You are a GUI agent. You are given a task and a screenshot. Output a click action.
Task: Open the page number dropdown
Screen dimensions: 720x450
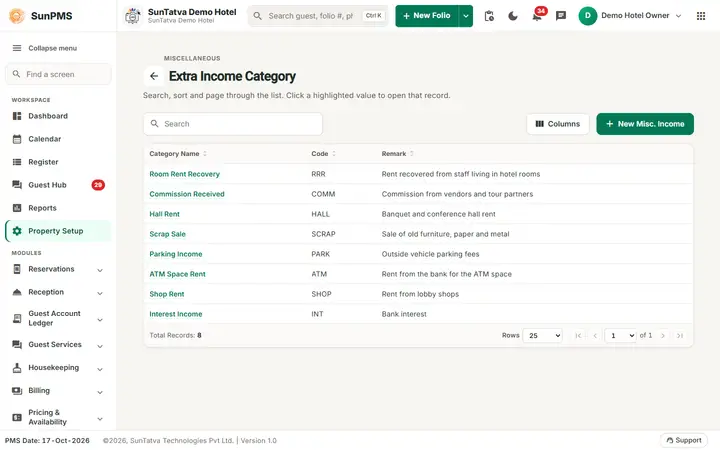pos(620,336)
